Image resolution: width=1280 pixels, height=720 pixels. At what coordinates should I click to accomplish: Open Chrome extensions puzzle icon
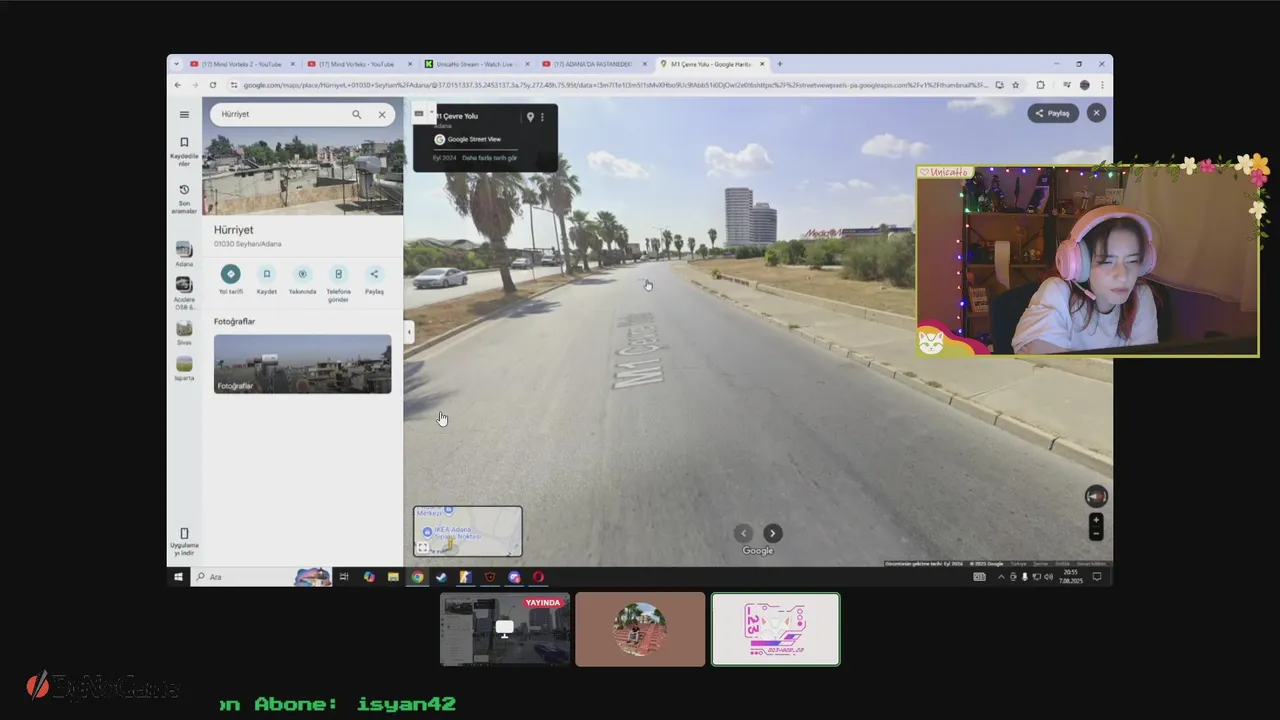point(1040,85)
